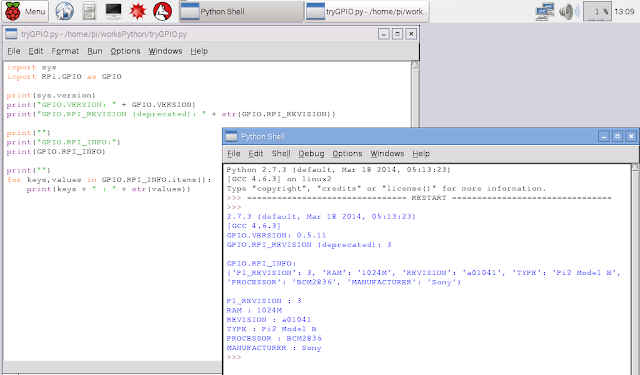Click the 'for keys,values in' code line
The width and height of the screenshot is (640, 375).
point(109,180)
